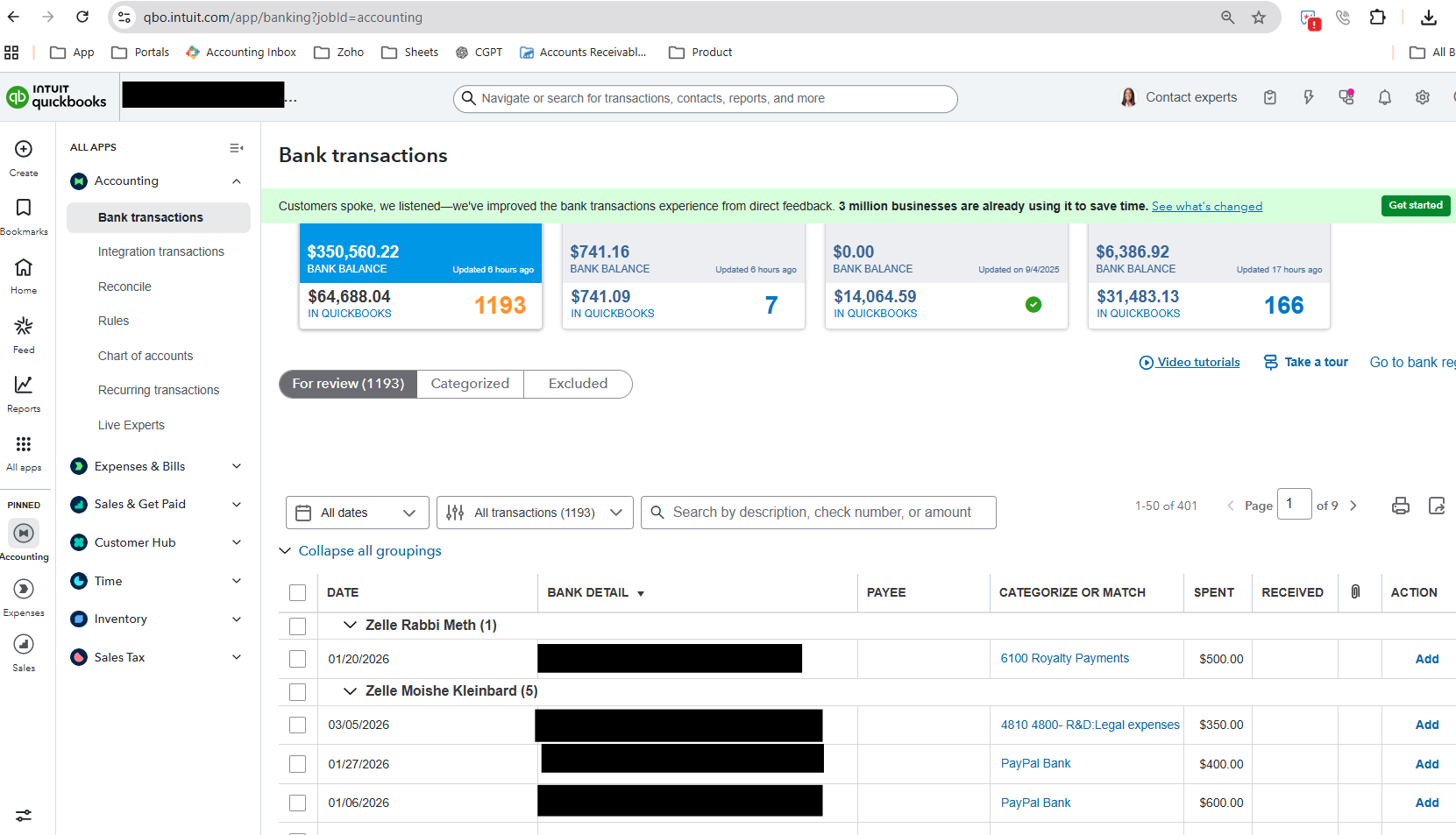Switch to the Excluded tab
The image size is (1456, 835).
coord(578,384)
